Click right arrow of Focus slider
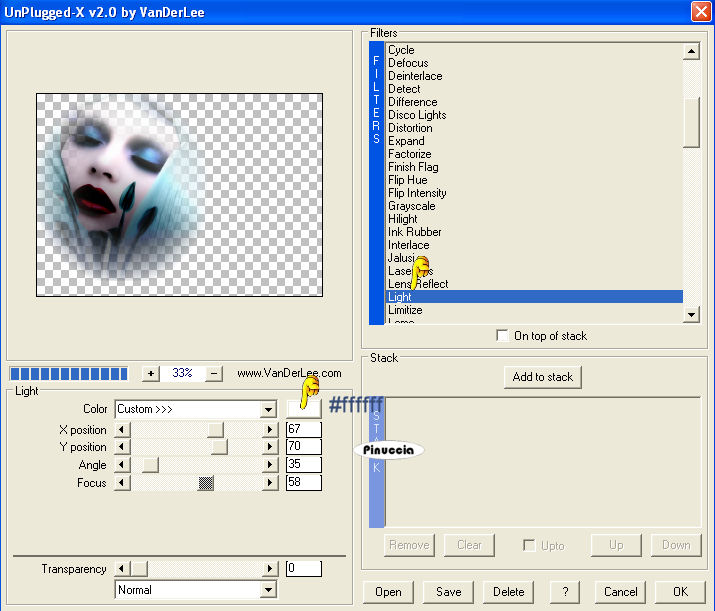This screenshot has height=611, width=715. click(x=269, y=482)
